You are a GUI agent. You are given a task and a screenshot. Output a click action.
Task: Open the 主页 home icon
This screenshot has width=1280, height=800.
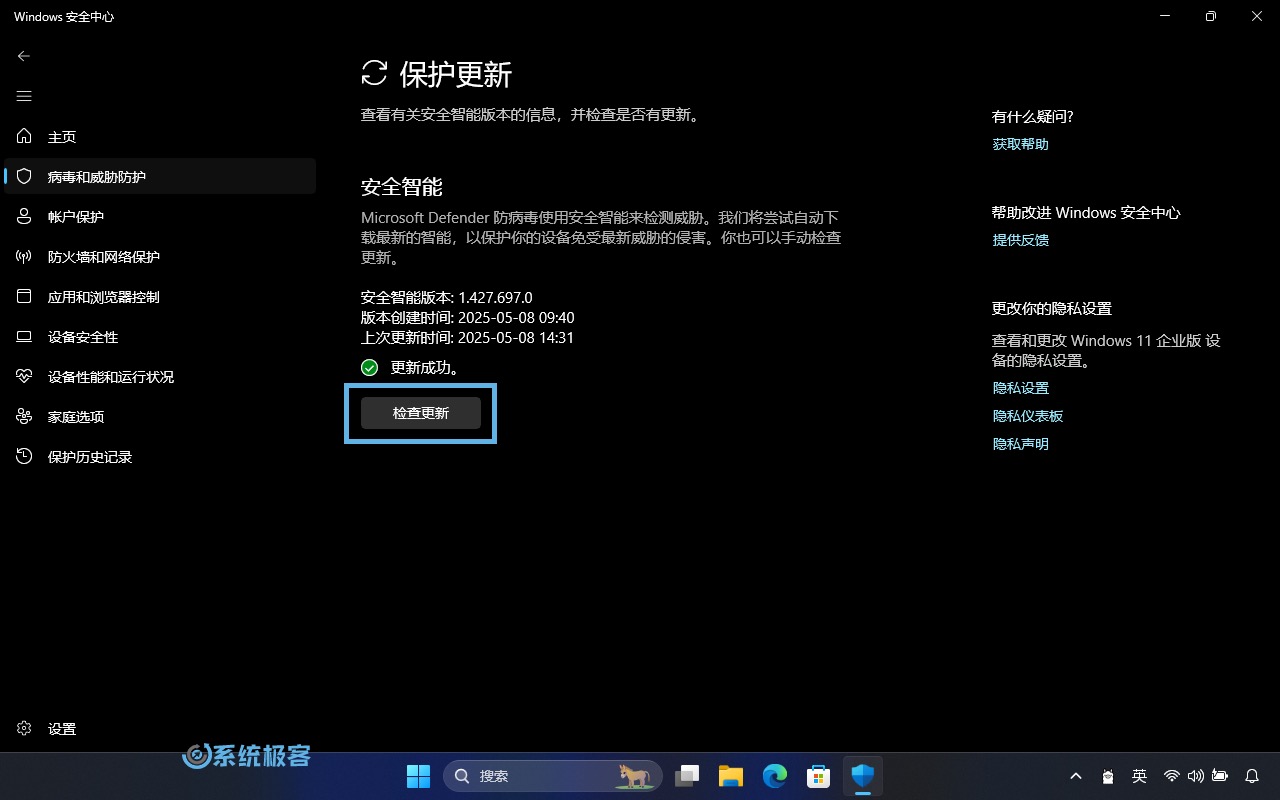click(25, 136)
